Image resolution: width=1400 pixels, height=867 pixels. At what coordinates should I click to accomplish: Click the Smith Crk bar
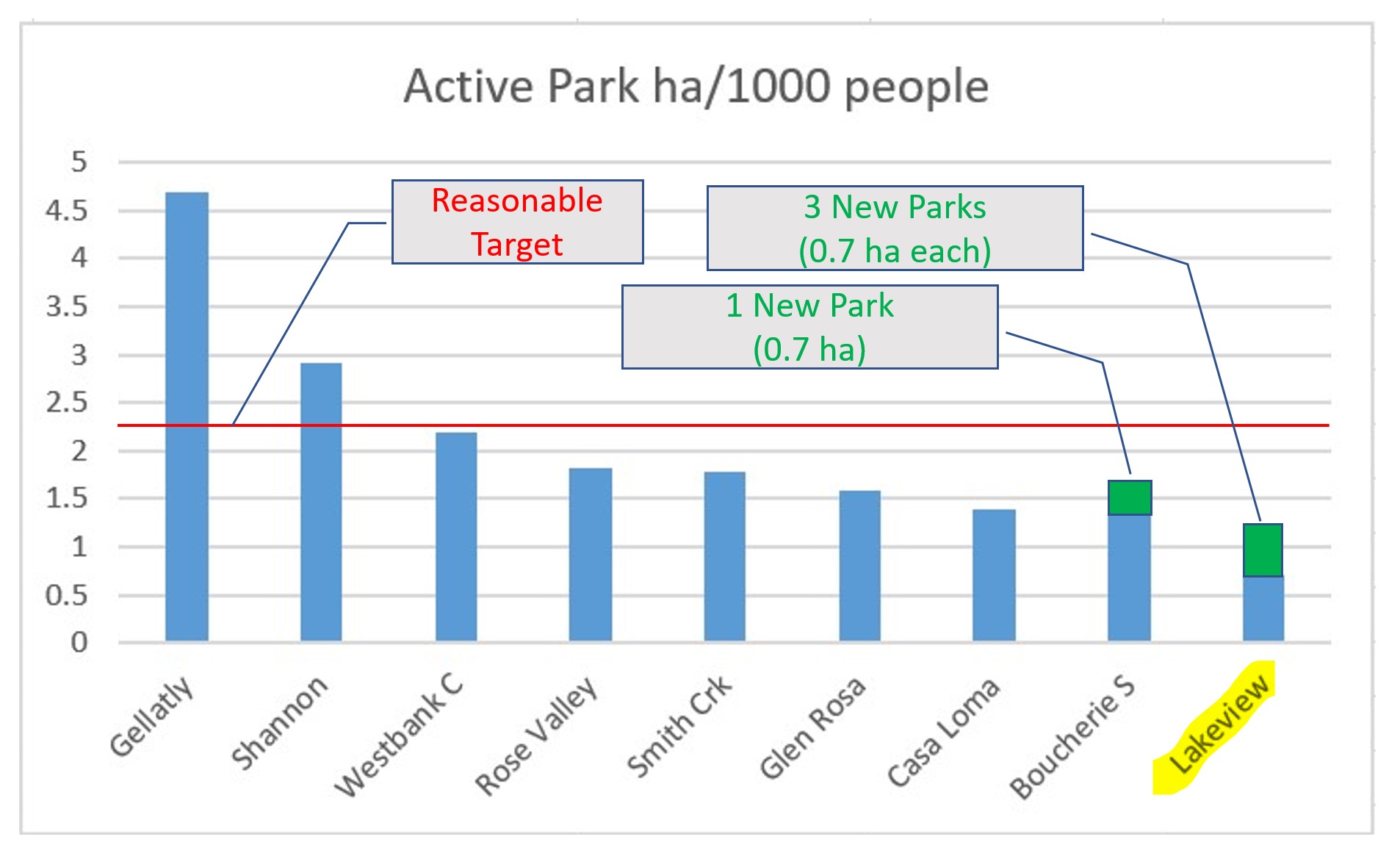coord(724,556)
